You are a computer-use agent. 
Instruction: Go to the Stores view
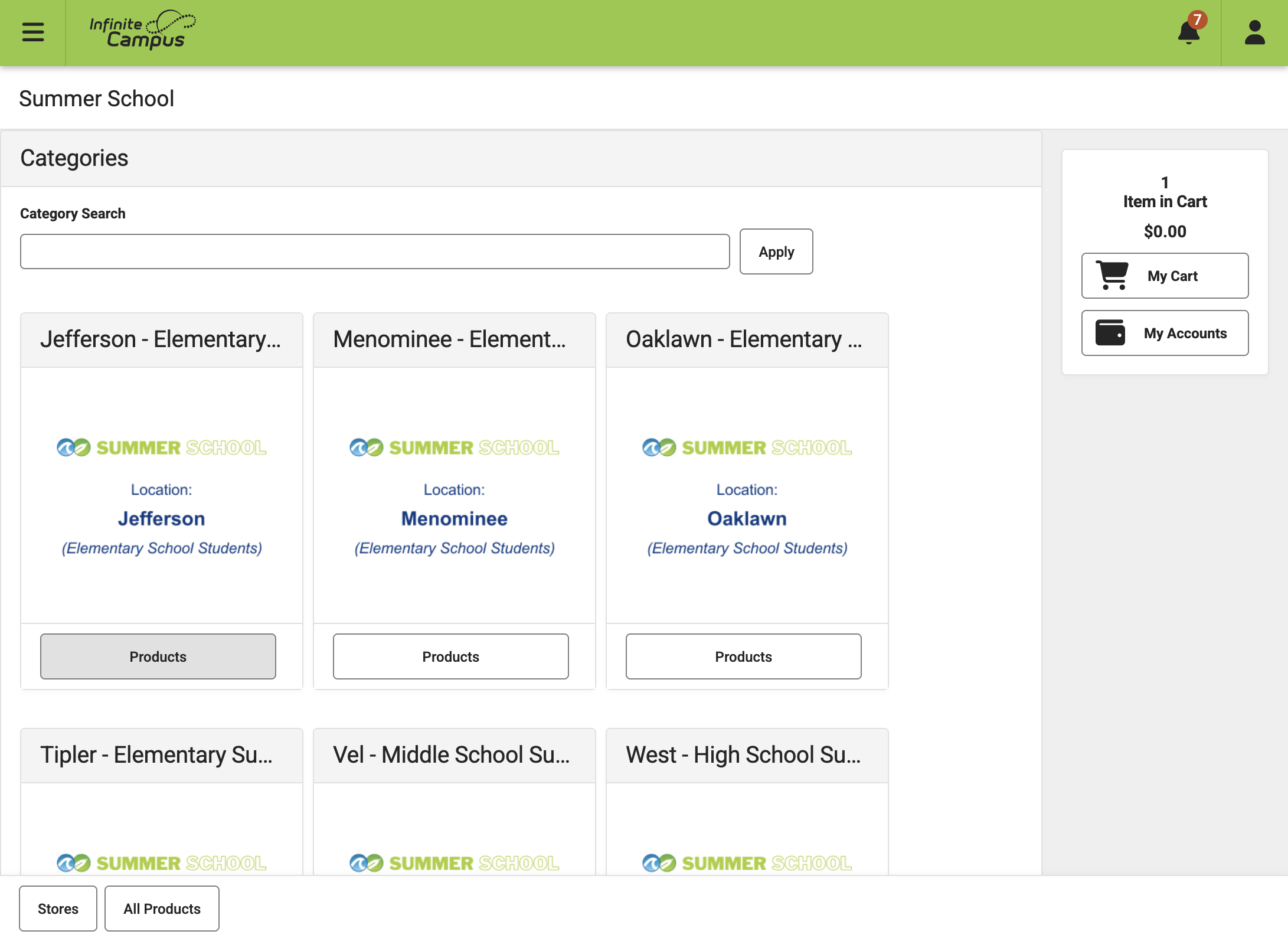click(58, 909)
